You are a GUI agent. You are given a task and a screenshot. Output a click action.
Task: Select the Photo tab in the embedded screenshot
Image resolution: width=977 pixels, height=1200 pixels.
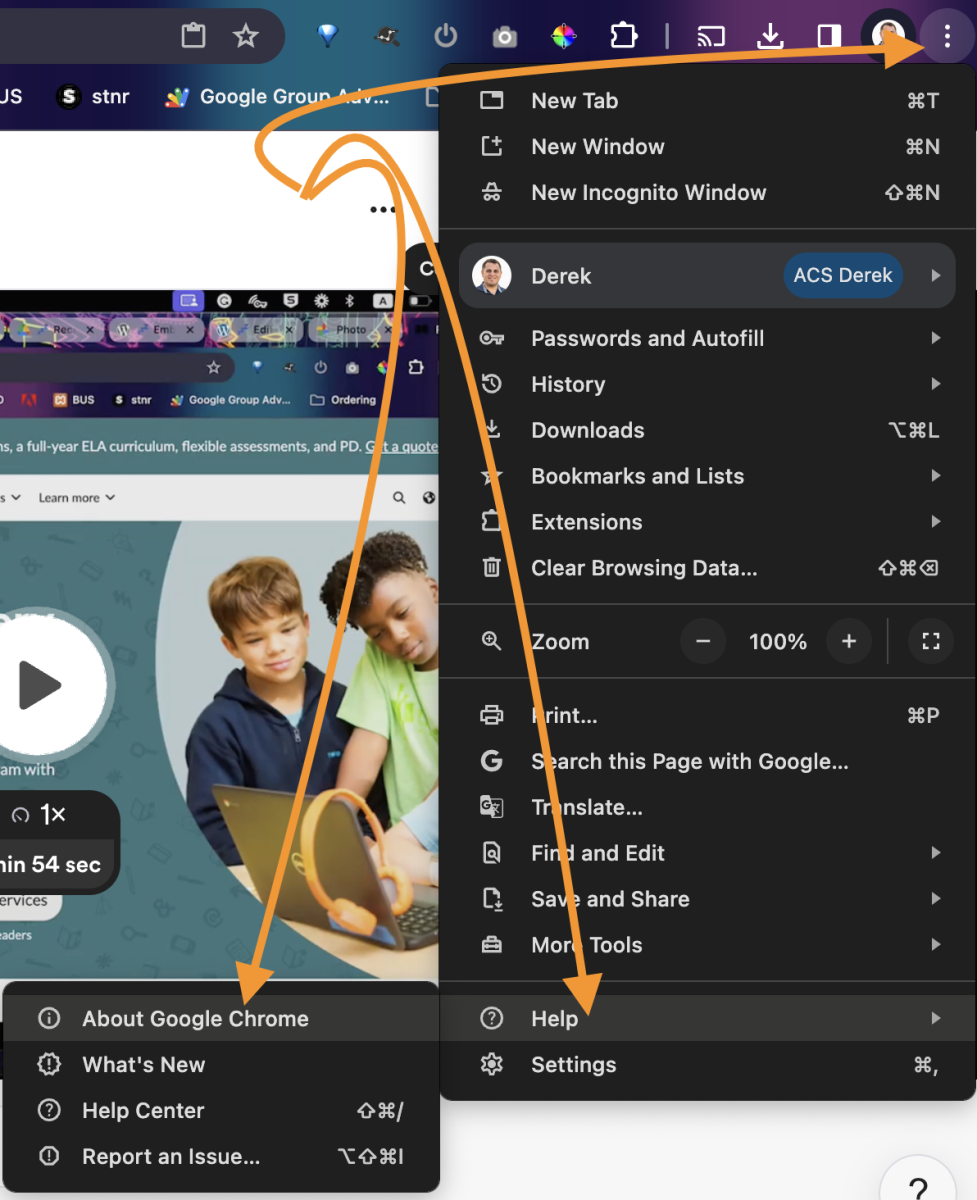point(351,329)
